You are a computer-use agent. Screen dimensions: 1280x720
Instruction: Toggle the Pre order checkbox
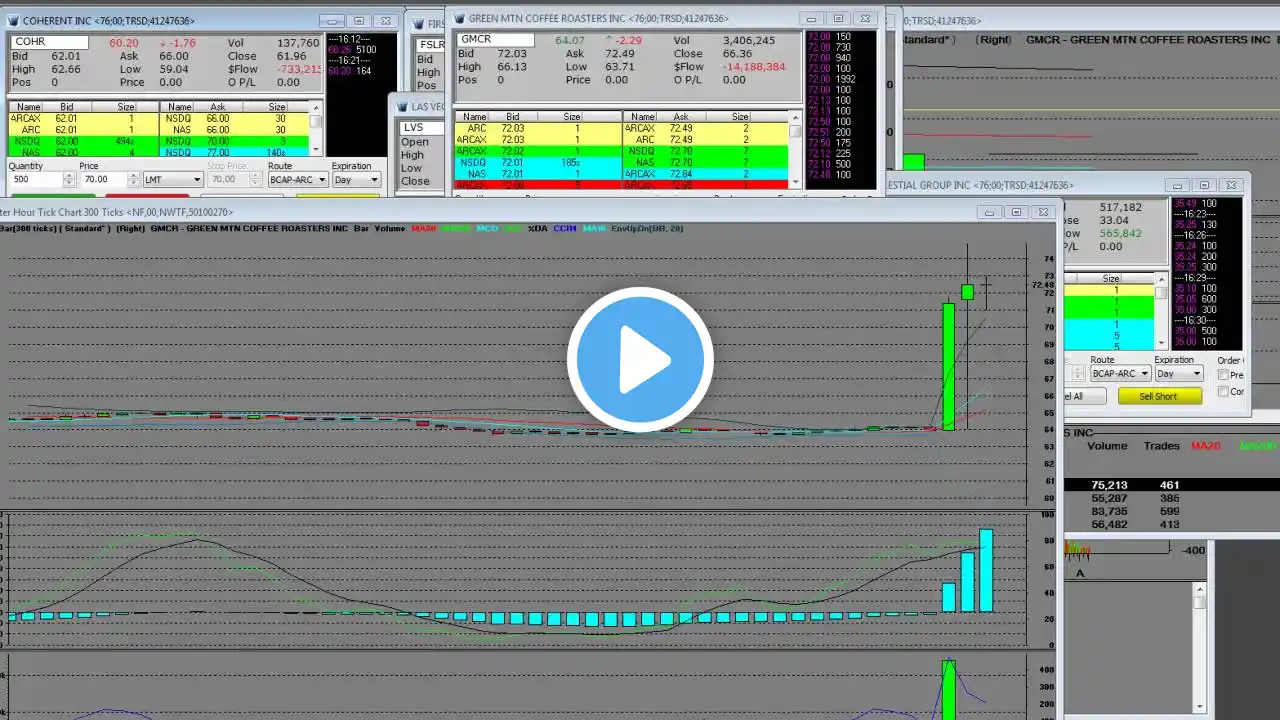[x=1223, y=375]
